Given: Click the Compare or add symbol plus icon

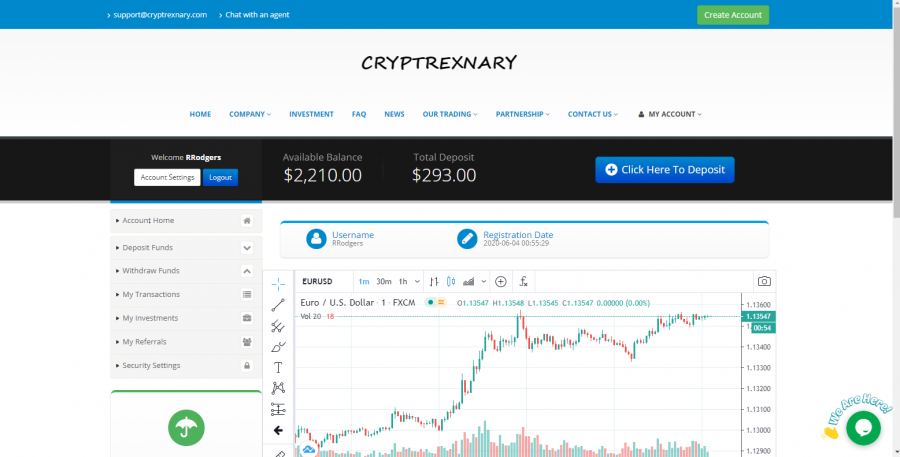Looking at the screenshot, I should (501, 281).
